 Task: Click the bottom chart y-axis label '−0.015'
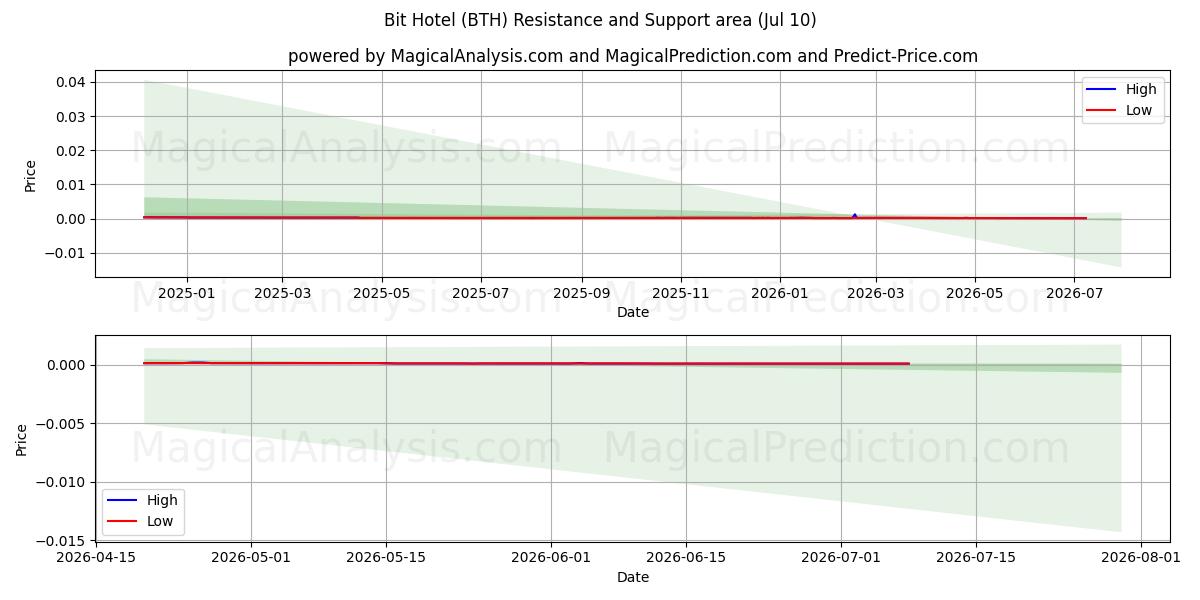[x=62, y=541]
